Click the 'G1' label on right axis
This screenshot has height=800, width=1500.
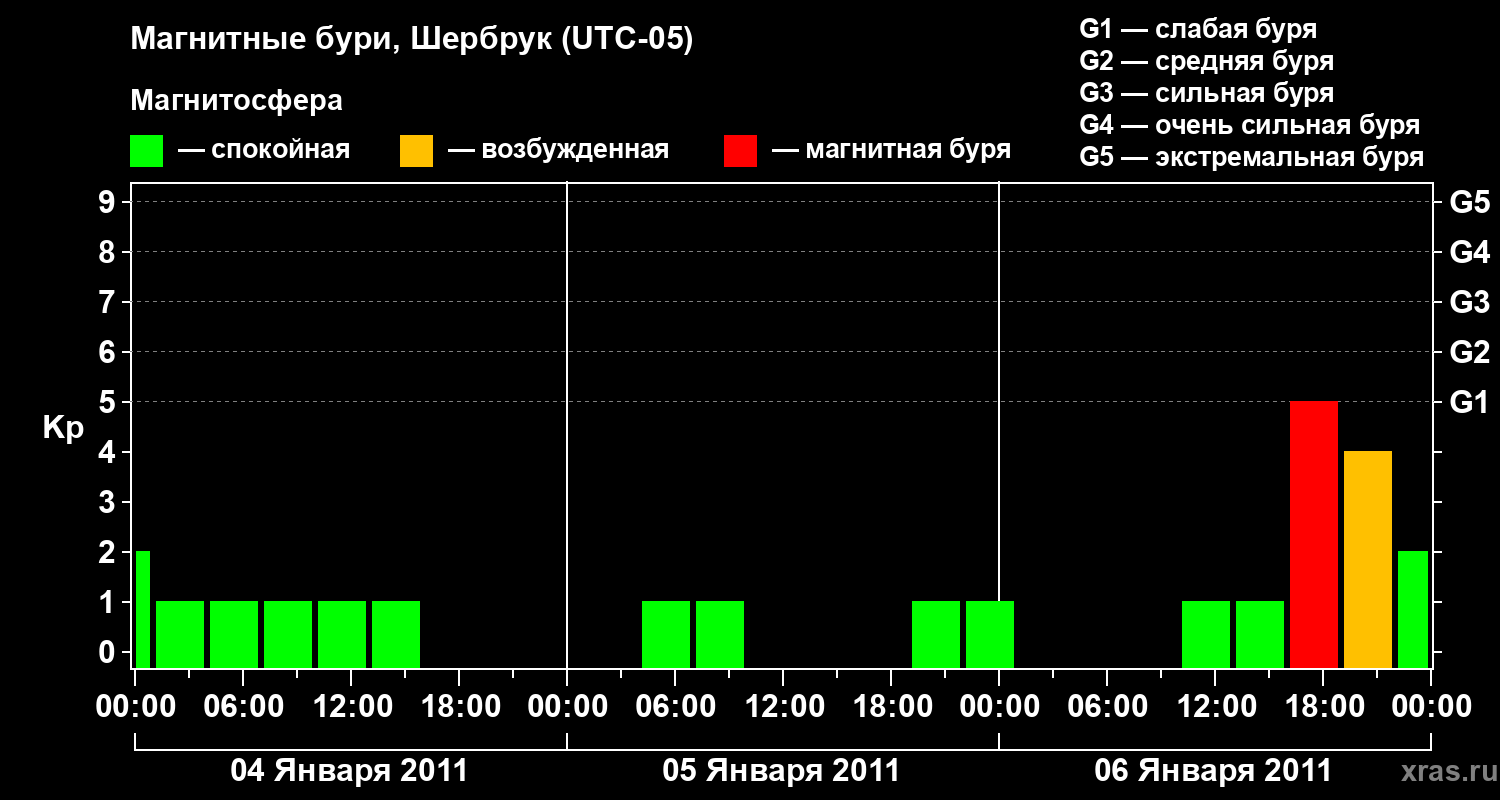[1469, 402]
